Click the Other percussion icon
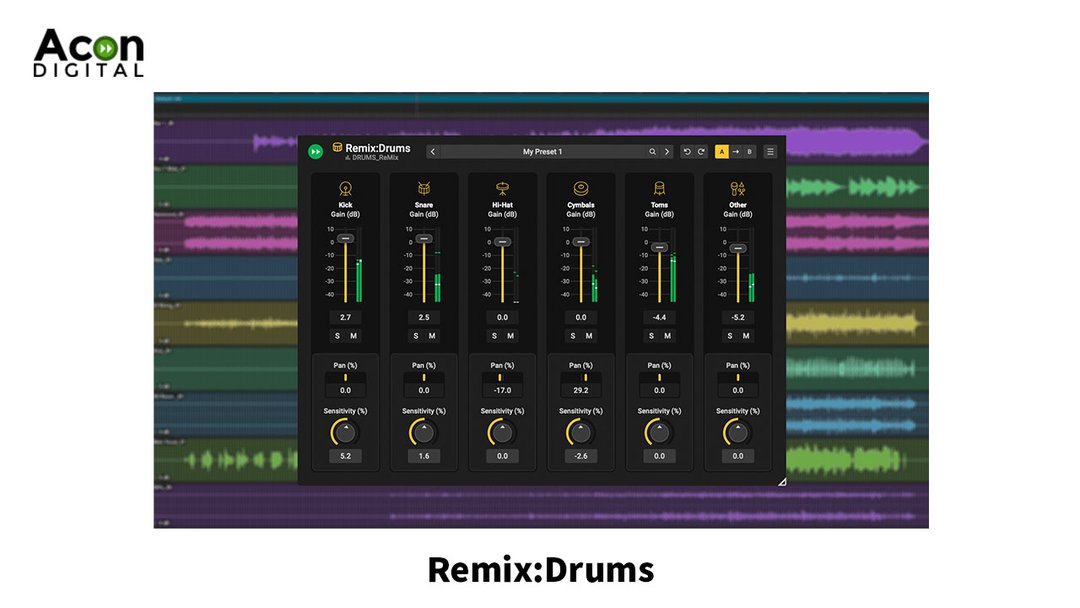1080x608 pixels. click(x=737, y=187)
